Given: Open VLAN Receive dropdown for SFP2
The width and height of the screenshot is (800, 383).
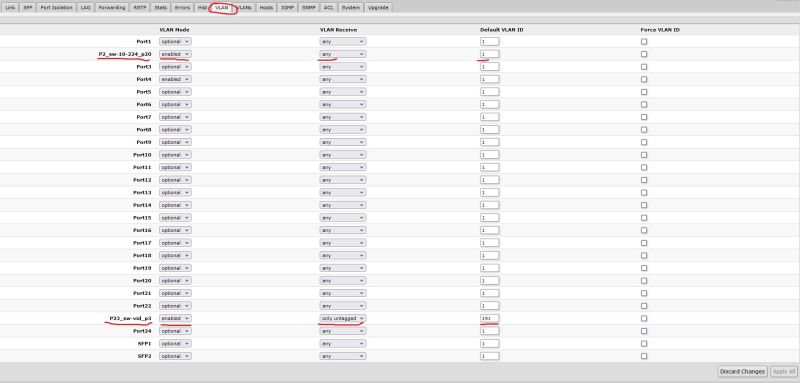Looking at the screenshot, I should [x=343, y=356].
